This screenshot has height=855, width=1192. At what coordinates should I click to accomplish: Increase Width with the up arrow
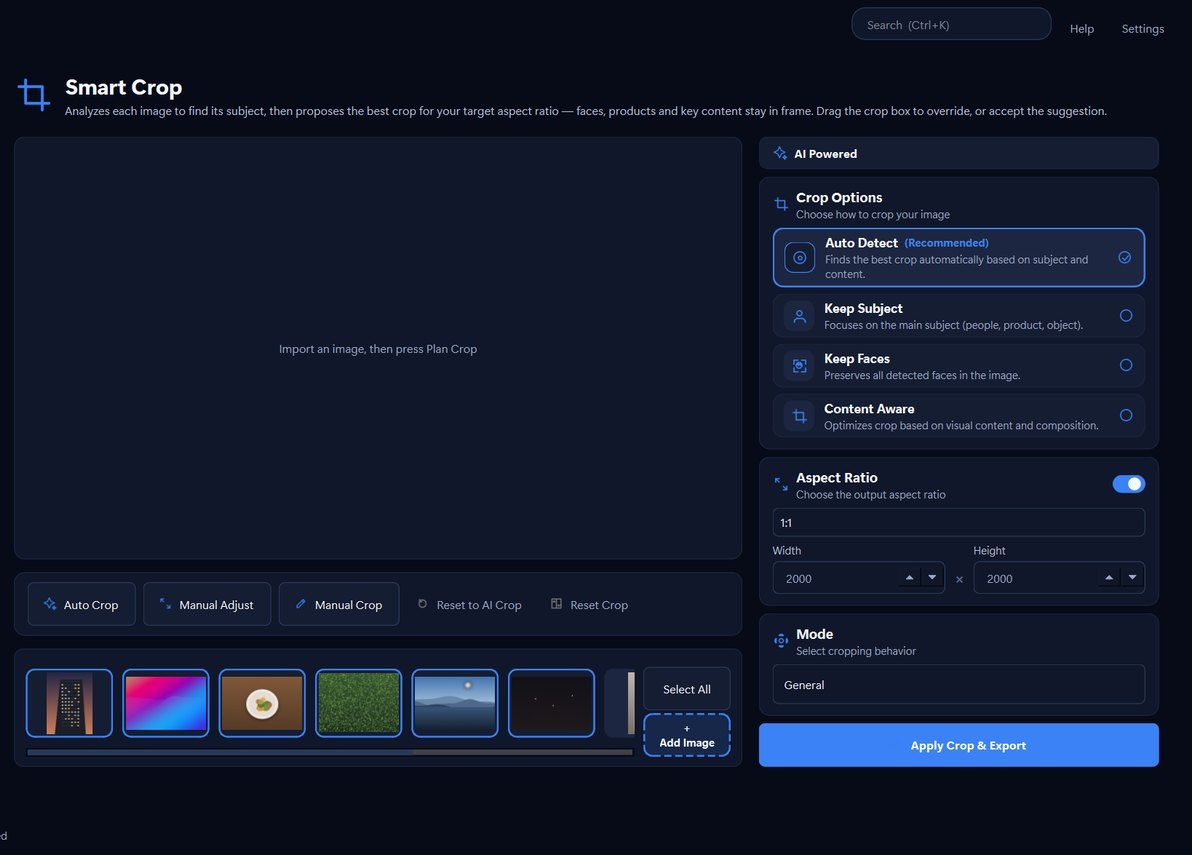point(909,578)
